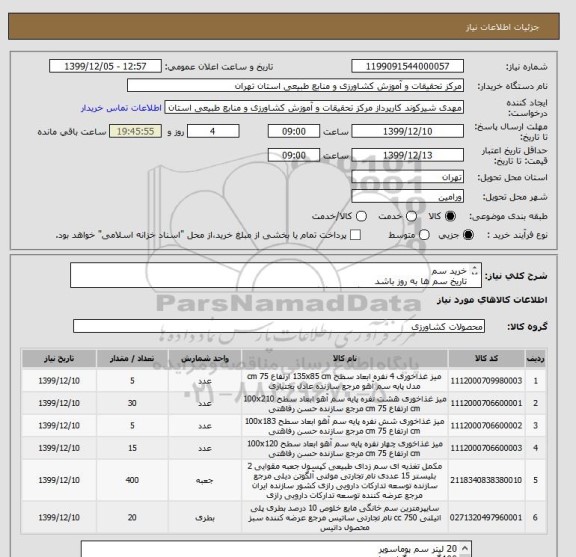Viewport: 576px width, 557px height.
Task: Click the buyer organization name field
Action: click(x=295, y=86)
